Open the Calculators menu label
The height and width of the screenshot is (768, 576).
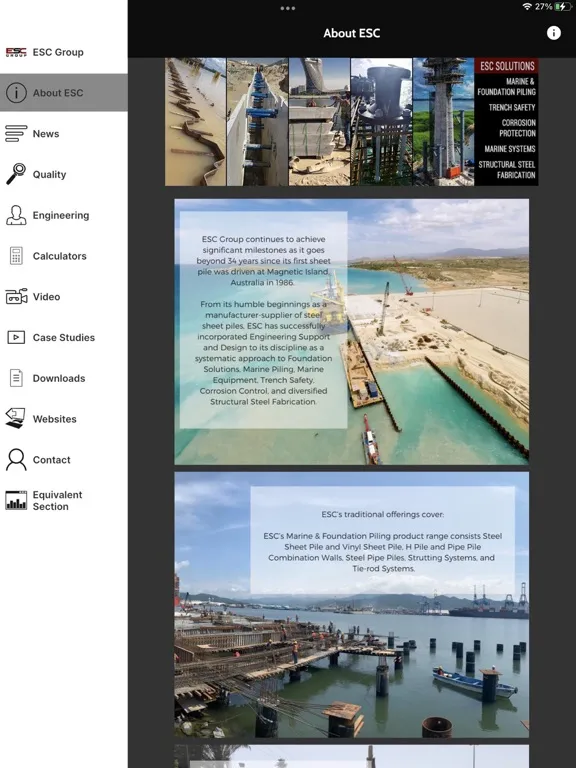[59, 256]
